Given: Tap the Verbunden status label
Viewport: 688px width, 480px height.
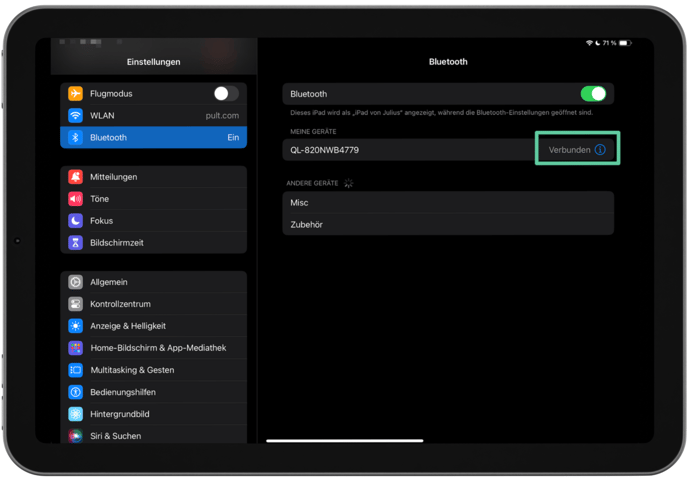Looking at the screenshot, I should pyautogui.click(x=569, y=150).
